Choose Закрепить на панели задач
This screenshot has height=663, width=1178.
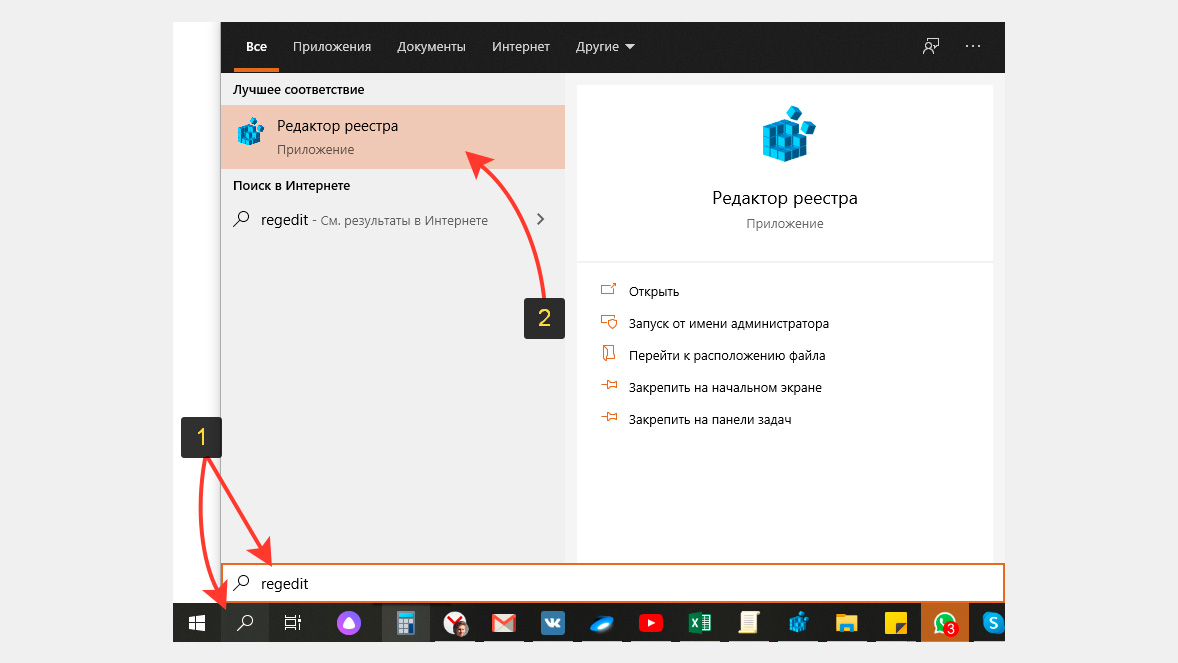[x=710, y=419]
